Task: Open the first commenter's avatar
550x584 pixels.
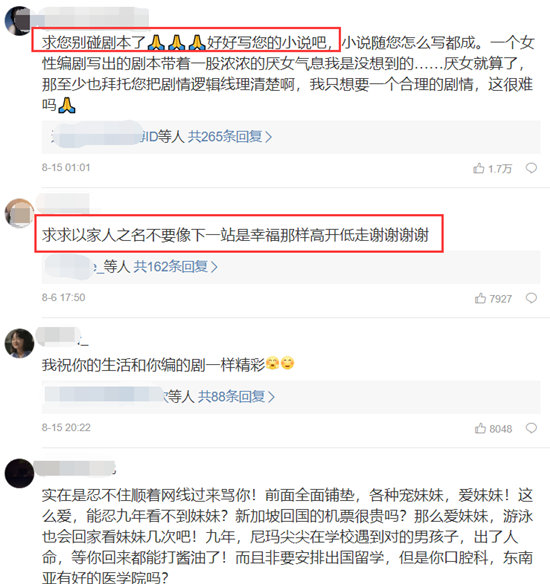Action: (19, 21)
